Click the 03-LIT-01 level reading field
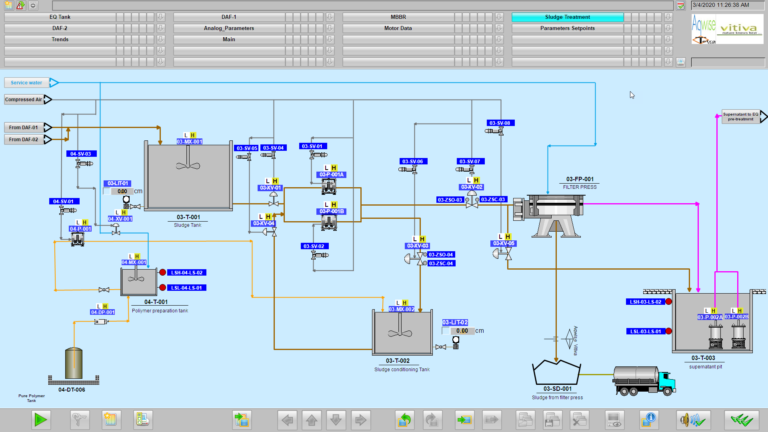Viewport: 768px width, 432px height. 123,191
